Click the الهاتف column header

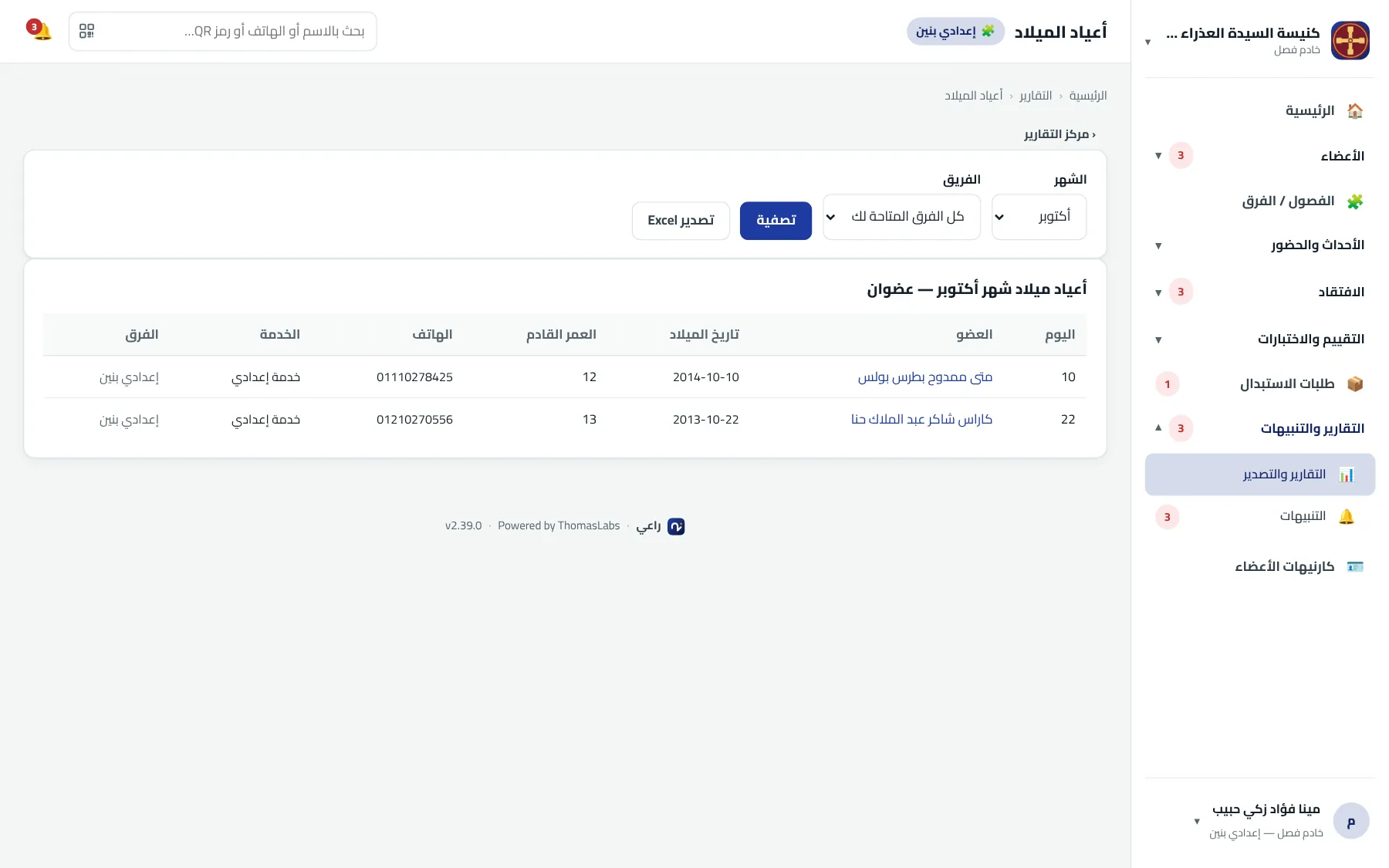(432, 335)
